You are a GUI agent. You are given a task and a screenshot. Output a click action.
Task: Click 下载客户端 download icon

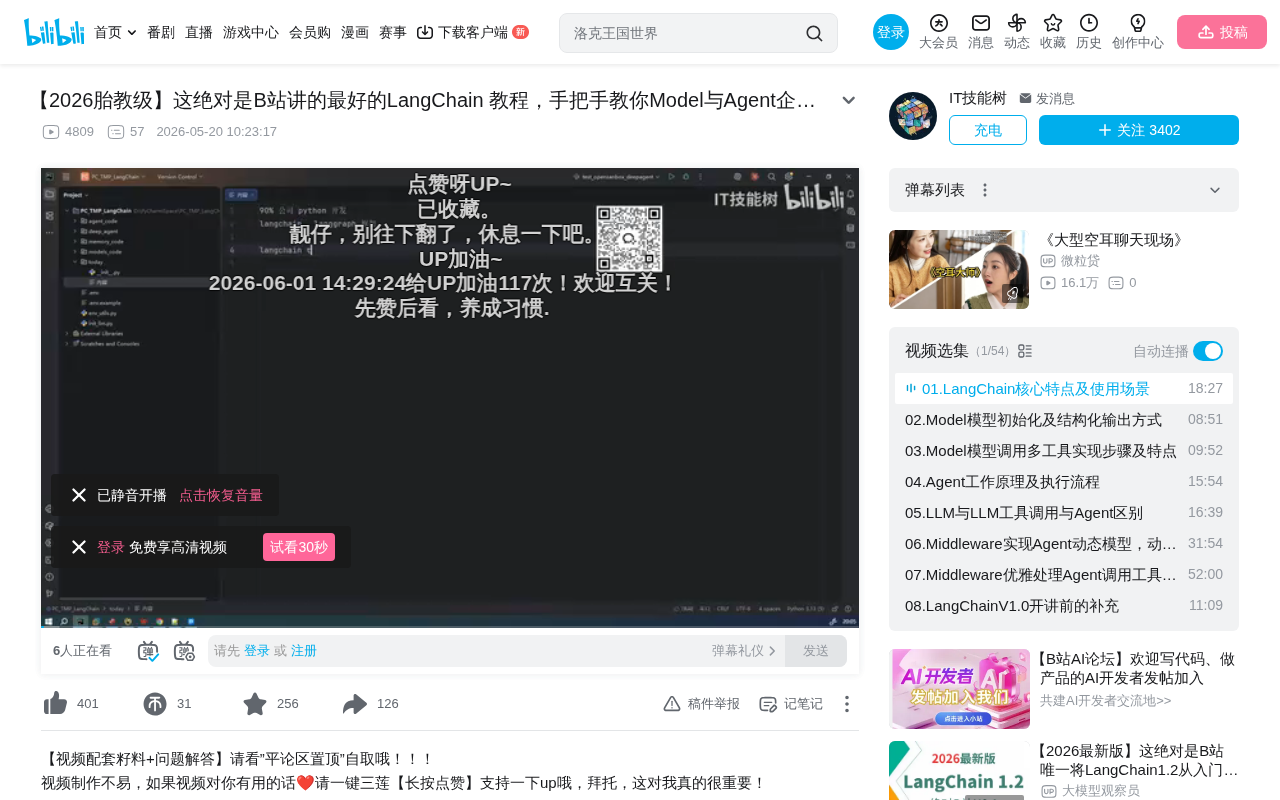click(x=425, y=32)
